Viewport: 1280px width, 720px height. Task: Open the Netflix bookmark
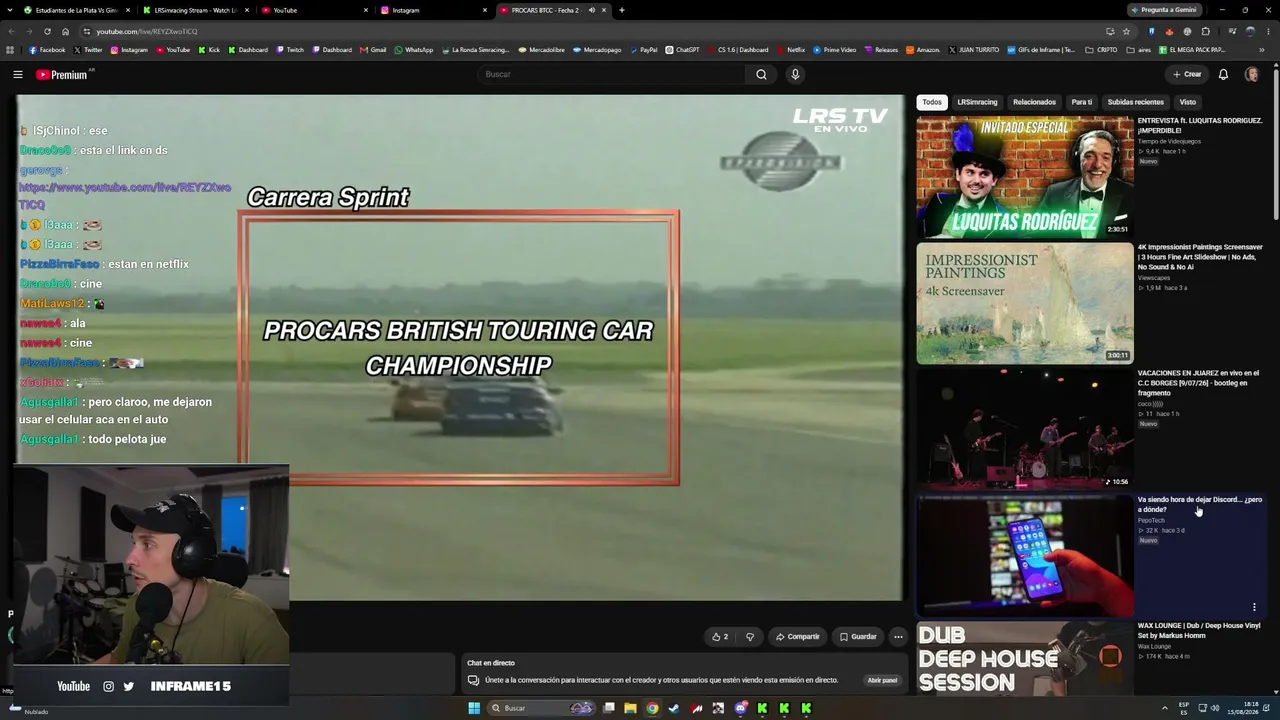click(x=790, y=50)
